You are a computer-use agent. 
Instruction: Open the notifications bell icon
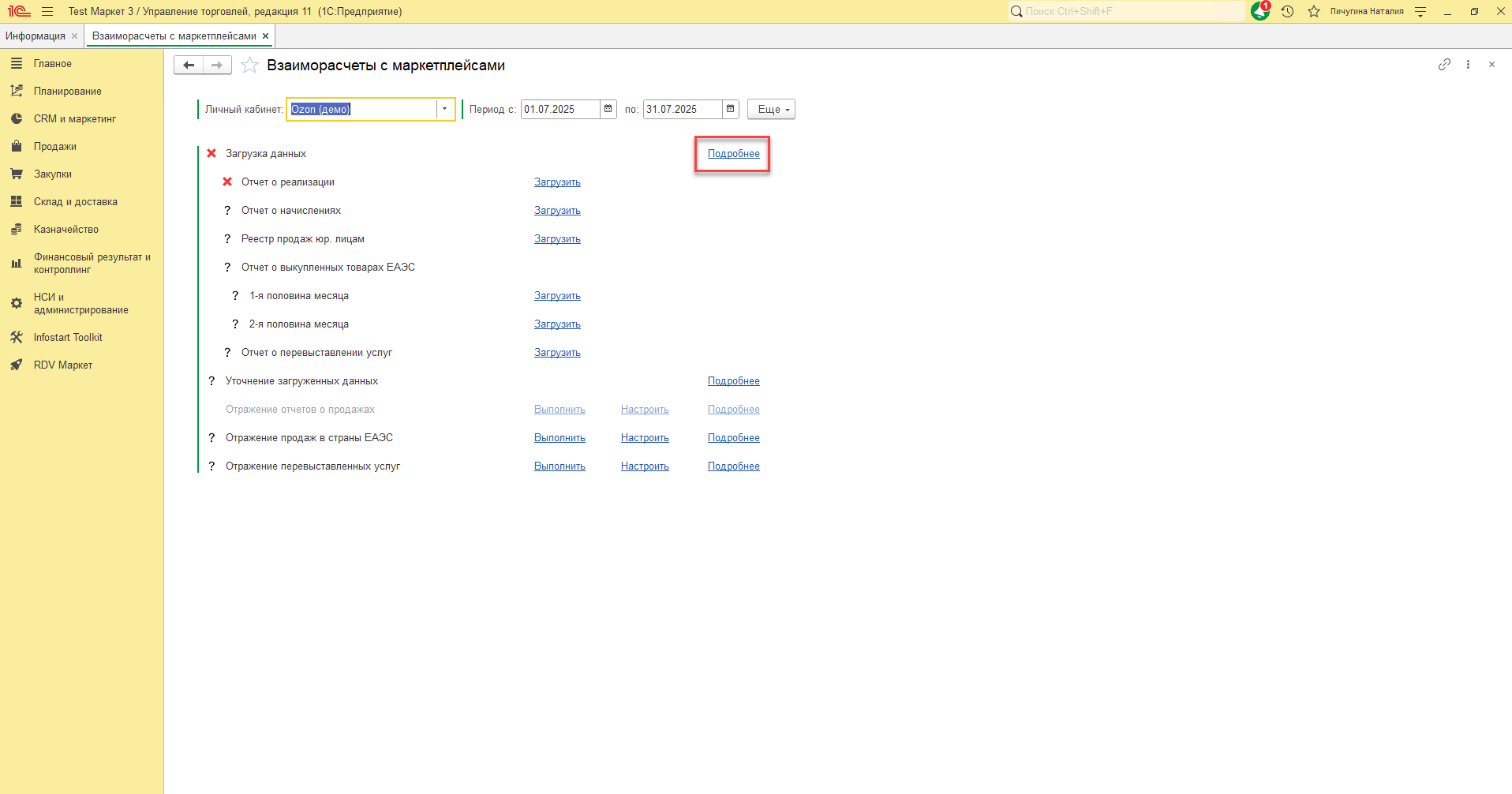click(x=1259, y=11)
